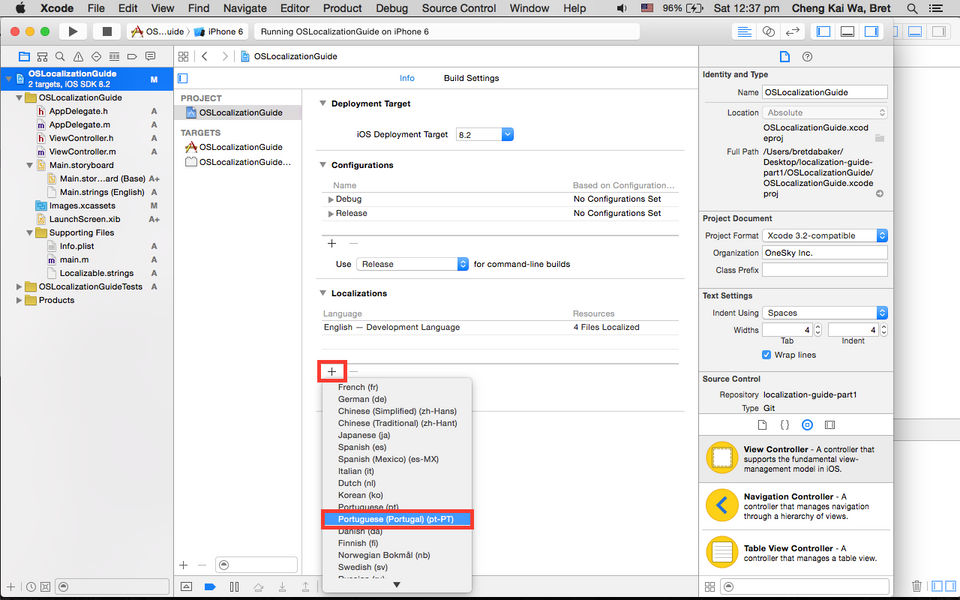Switch to the Standard editor

[x=744, y=31]
